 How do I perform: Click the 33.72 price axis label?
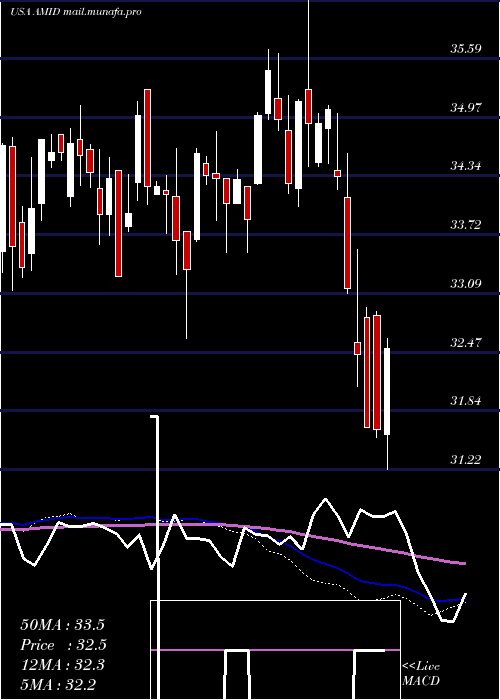[466, 225]
